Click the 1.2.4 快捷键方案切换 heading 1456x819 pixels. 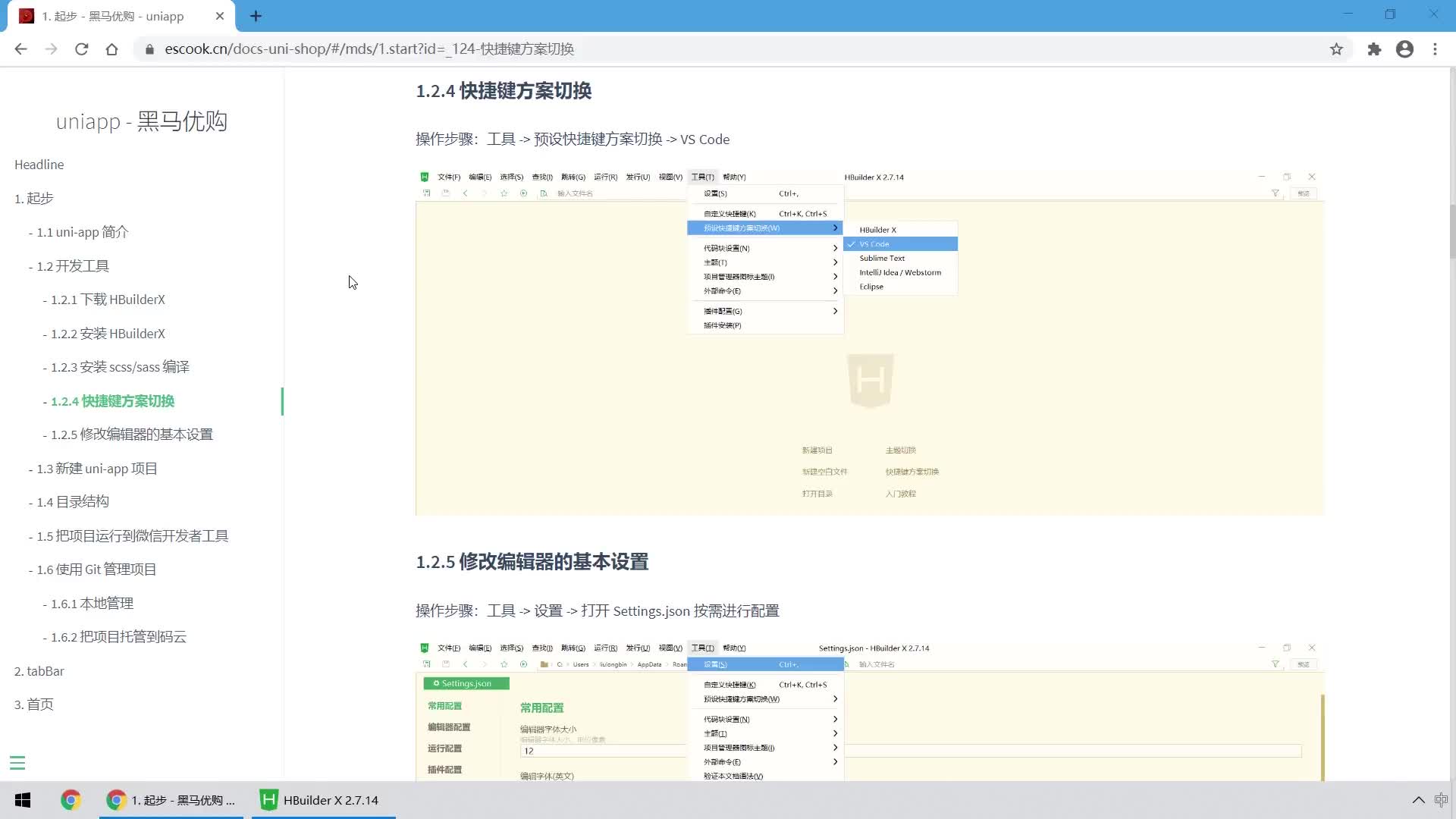(504, 91)
